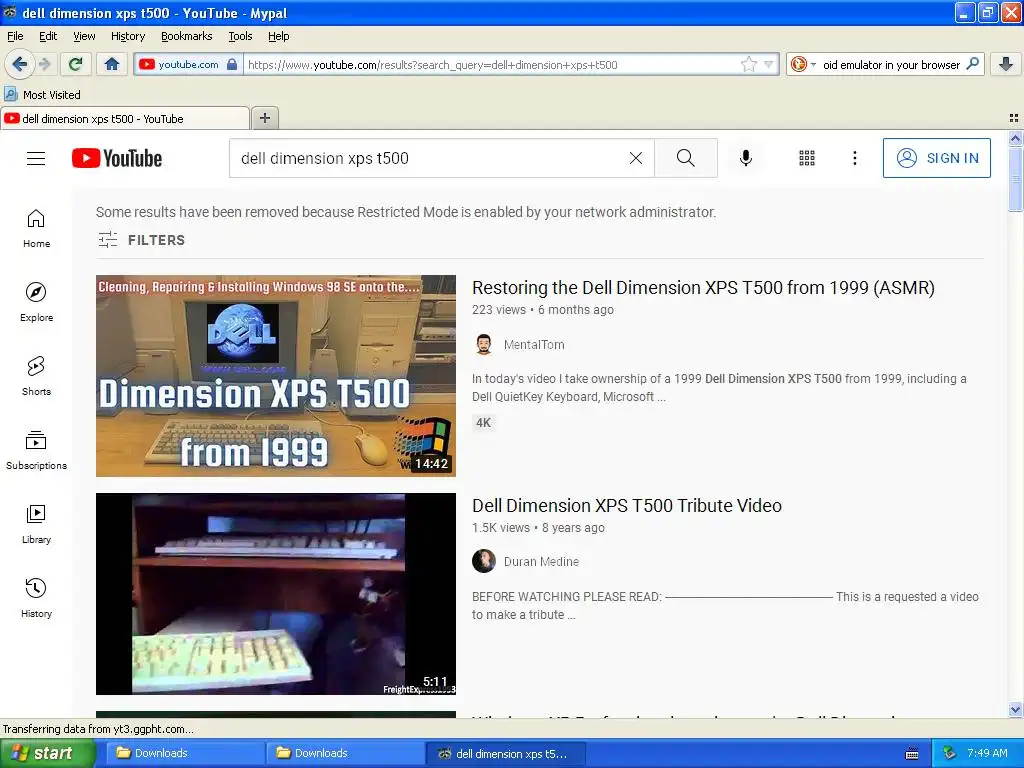Viewport: 1024px width, 768px height.
Task: Select the dell dimension xps t500 tab
Action: tap(125, 118)
